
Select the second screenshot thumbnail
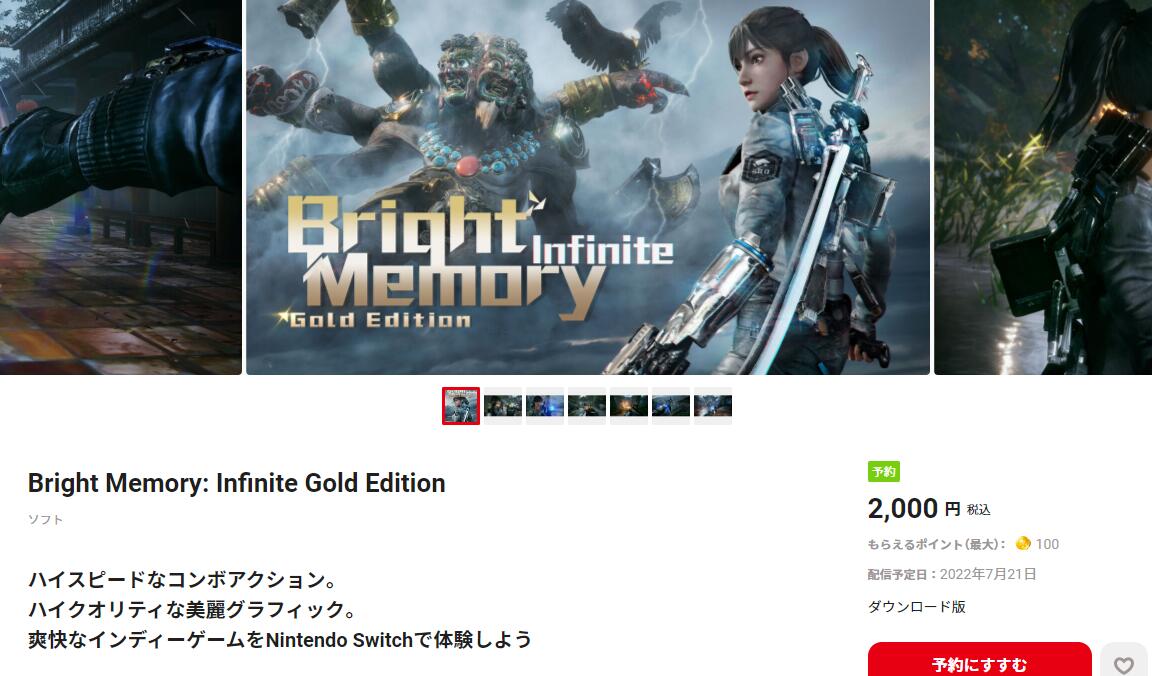[x=503, y=406]
